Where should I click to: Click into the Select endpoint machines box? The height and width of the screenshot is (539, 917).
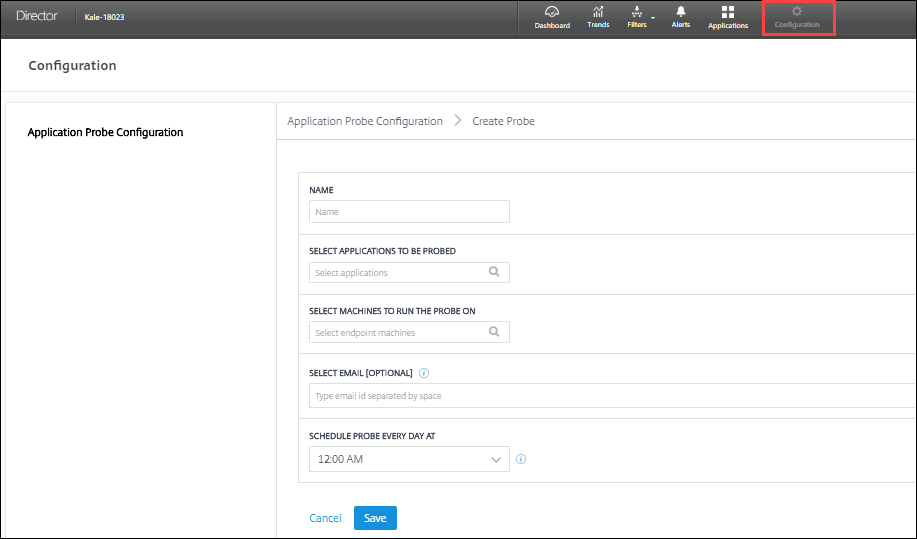pyautogui.click(x=397, y=332)
